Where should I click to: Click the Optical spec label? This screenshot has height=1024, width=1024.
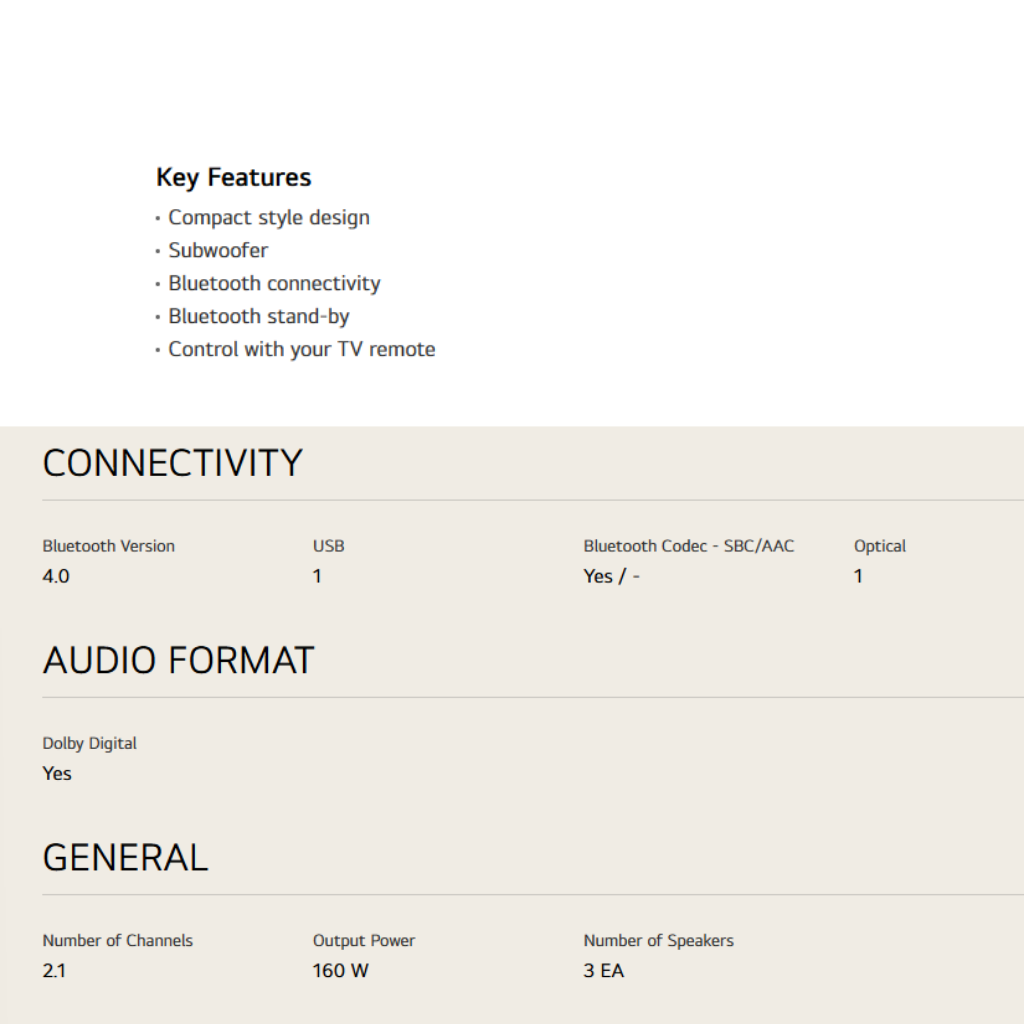point(879,546)
